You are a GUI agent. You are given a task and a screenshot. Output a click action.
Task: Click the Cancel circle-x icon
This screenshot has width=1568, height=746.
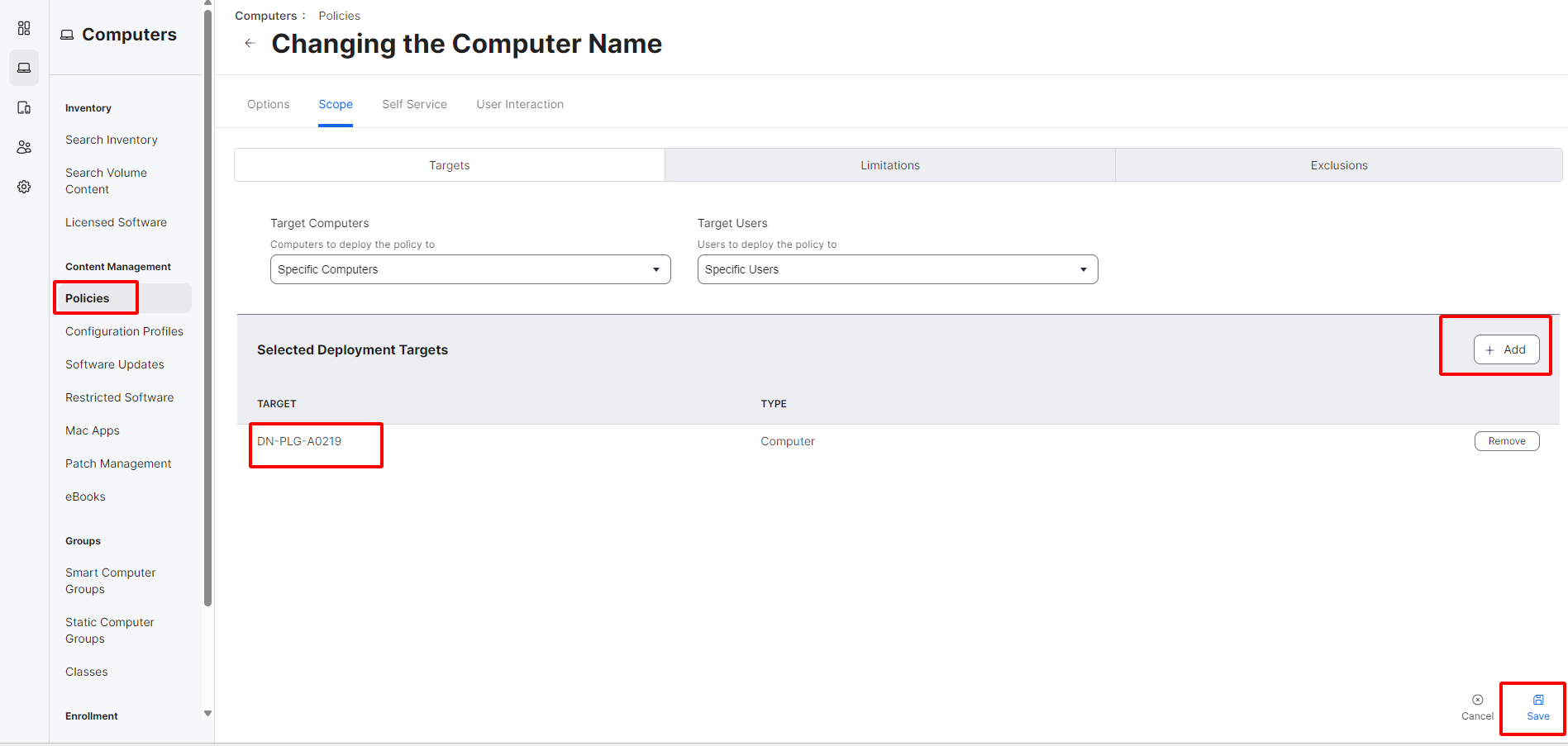tap(1477, 700)
